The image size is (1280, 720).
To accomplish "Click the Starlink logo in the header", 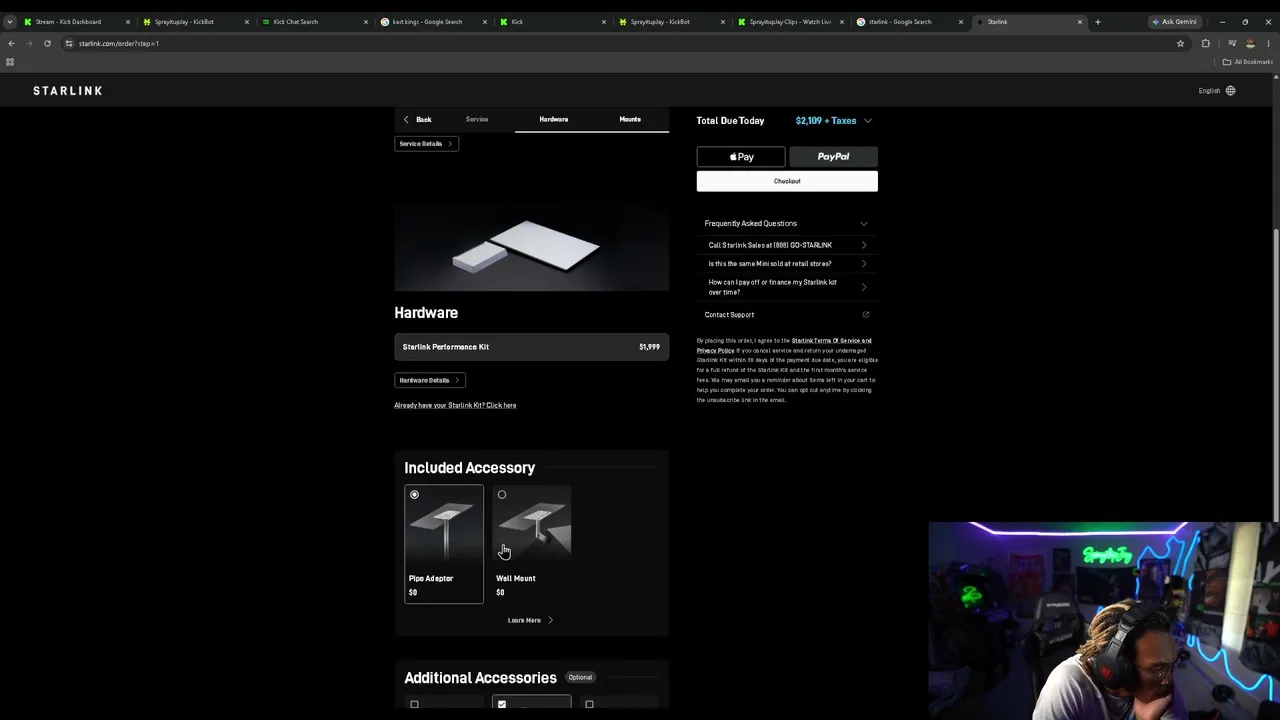I will (x=67, y=91).
